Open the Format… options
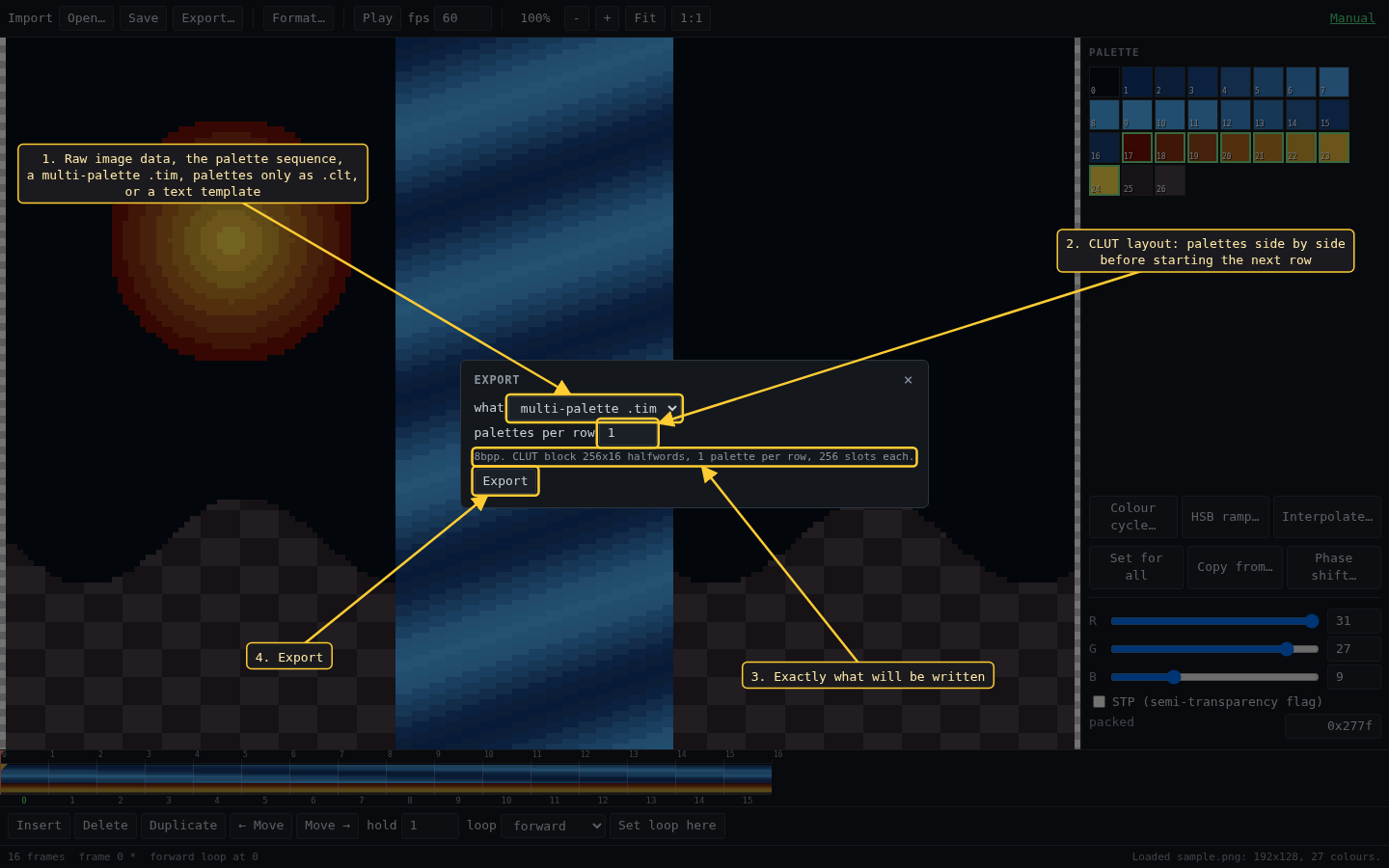Image resolution: width=1389 pixels, height=868 pixels. [298, 18]
